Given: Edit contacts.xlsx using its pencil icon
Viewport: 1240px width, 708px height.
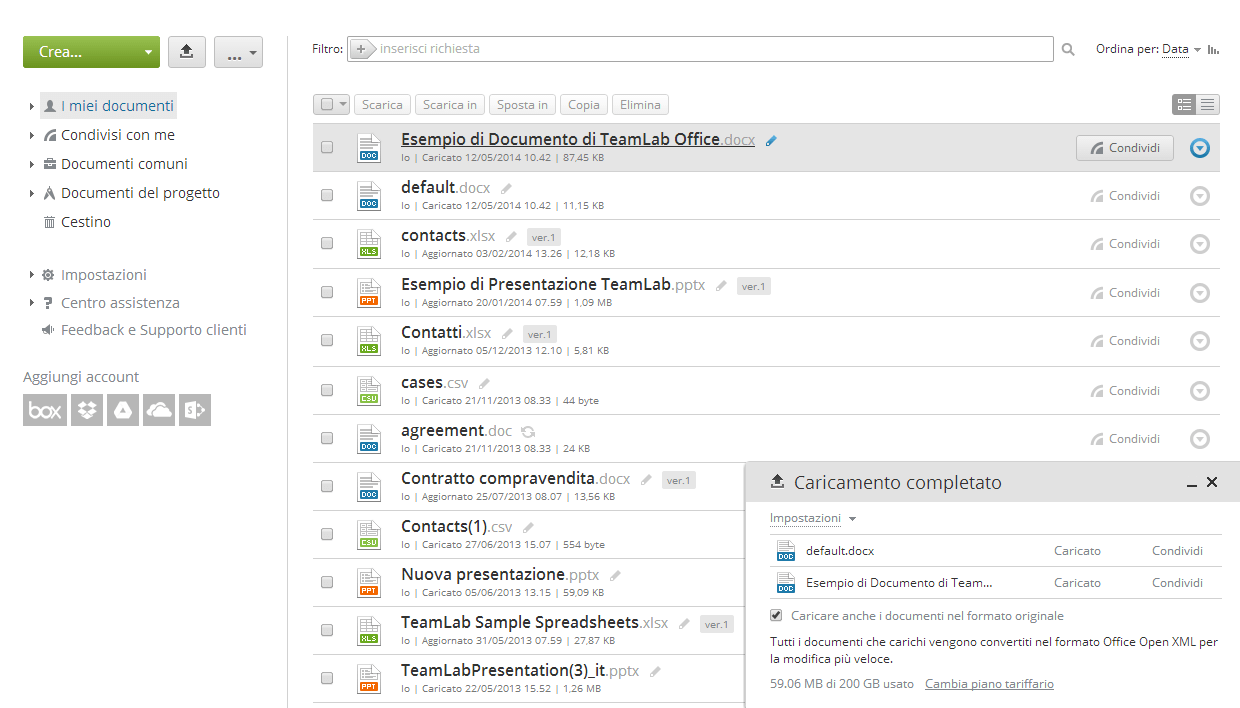Looking at the screenshot, I should (x=511, y=237).
